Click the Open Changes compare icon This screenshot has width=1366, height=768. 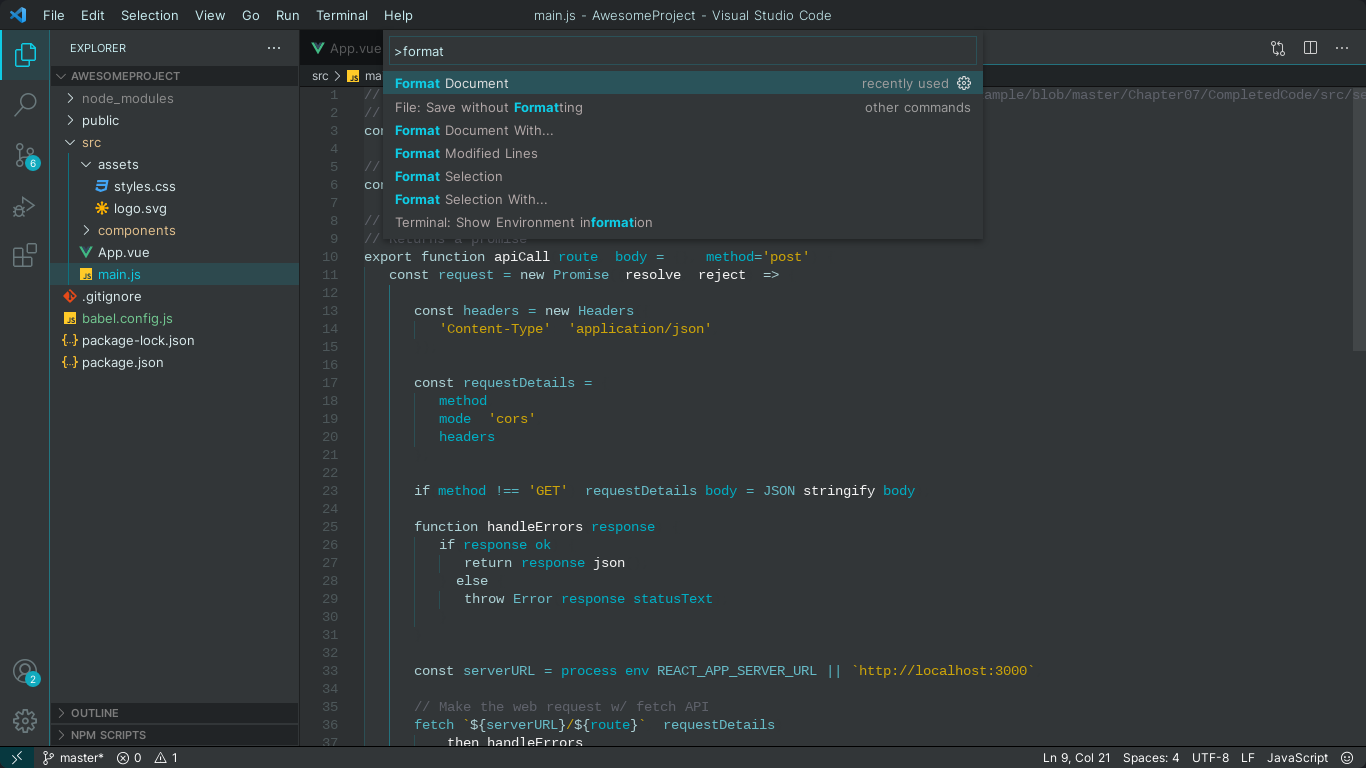click(1278, 48)
